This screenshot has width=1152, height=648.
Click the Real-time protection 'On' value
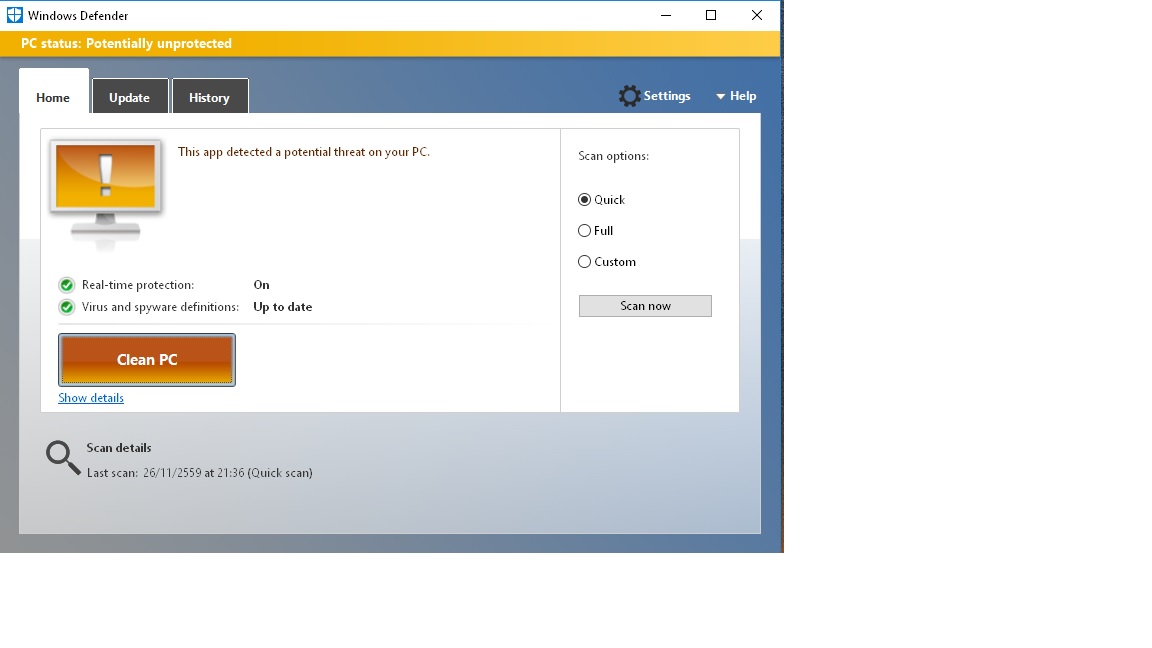[x=262, y=285]
